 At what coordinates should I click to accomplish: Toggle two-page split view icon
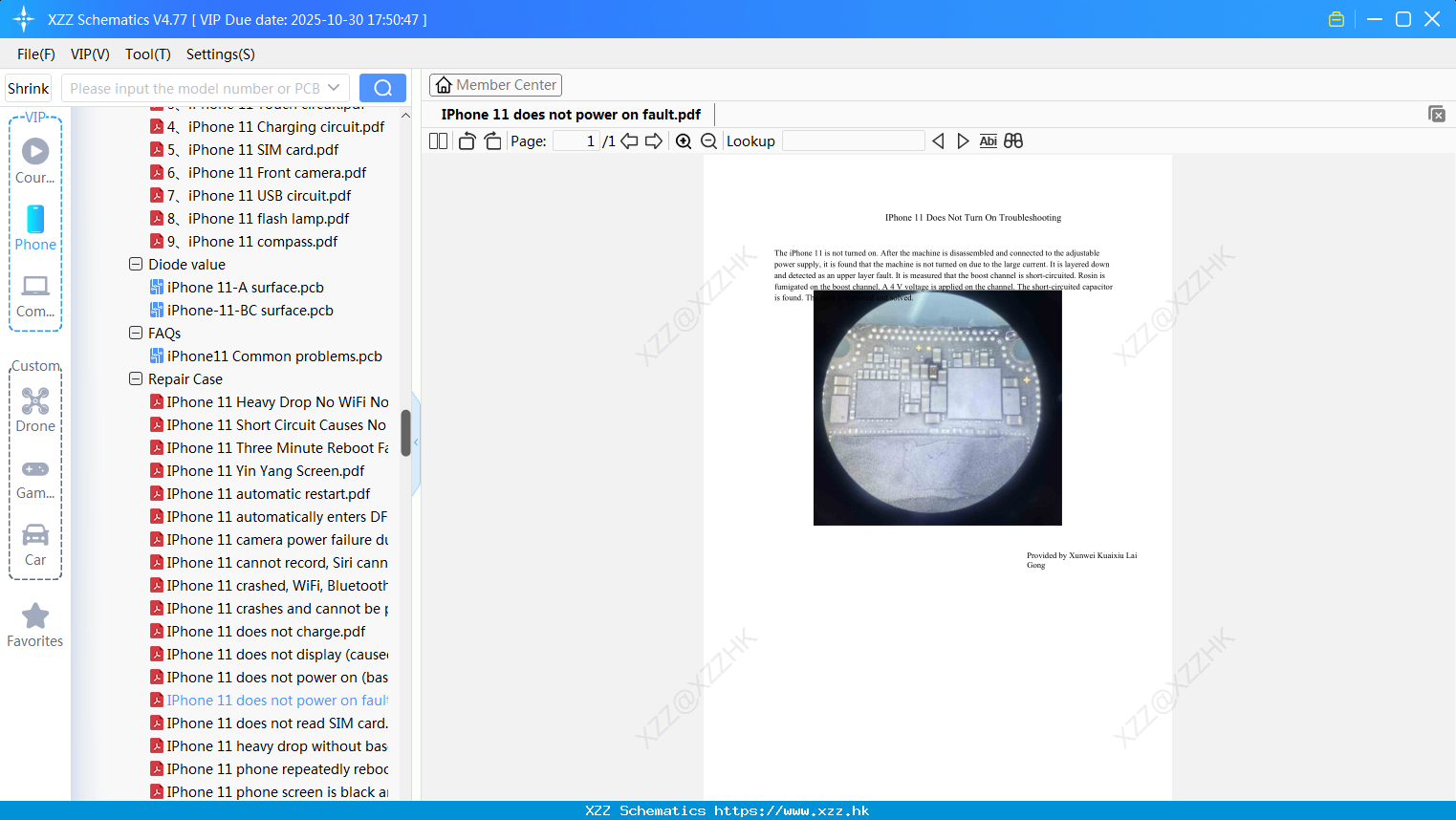click(439, 140)
